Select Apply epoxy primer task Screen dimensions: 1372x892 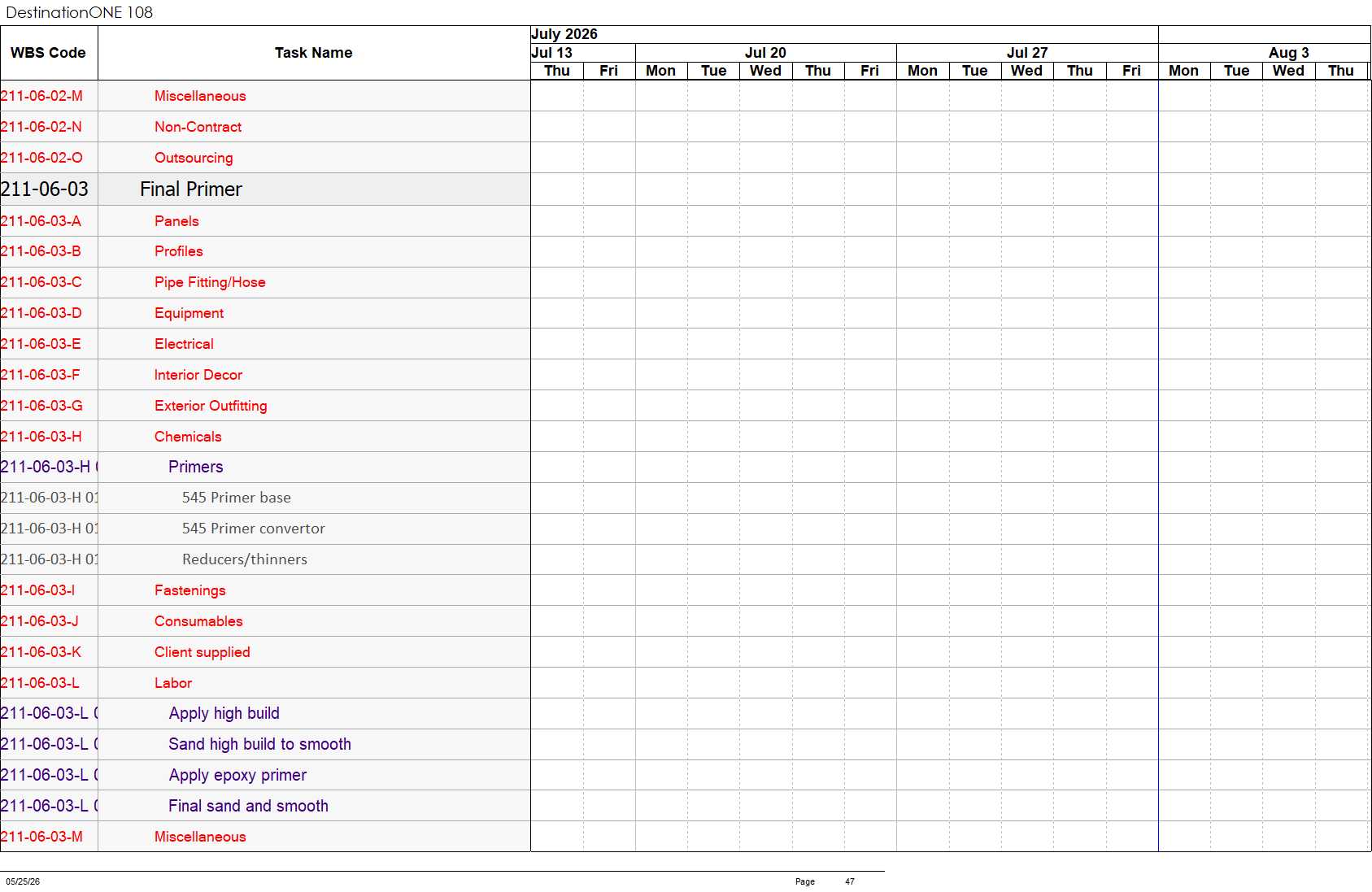tap(237, 775)
